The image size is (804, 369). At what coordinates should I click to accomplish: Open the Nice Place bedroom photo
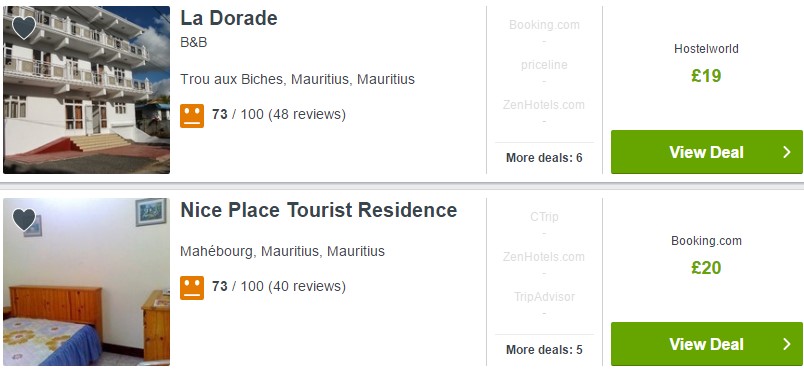coord(86,282)
